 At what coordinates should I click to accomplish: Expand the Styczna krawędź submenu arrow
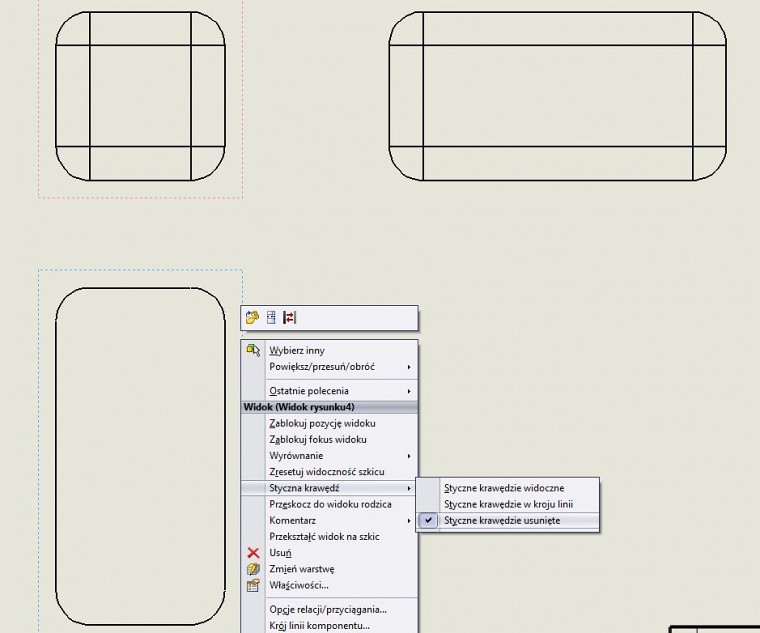pyautogui.click(x=409, y=488)
